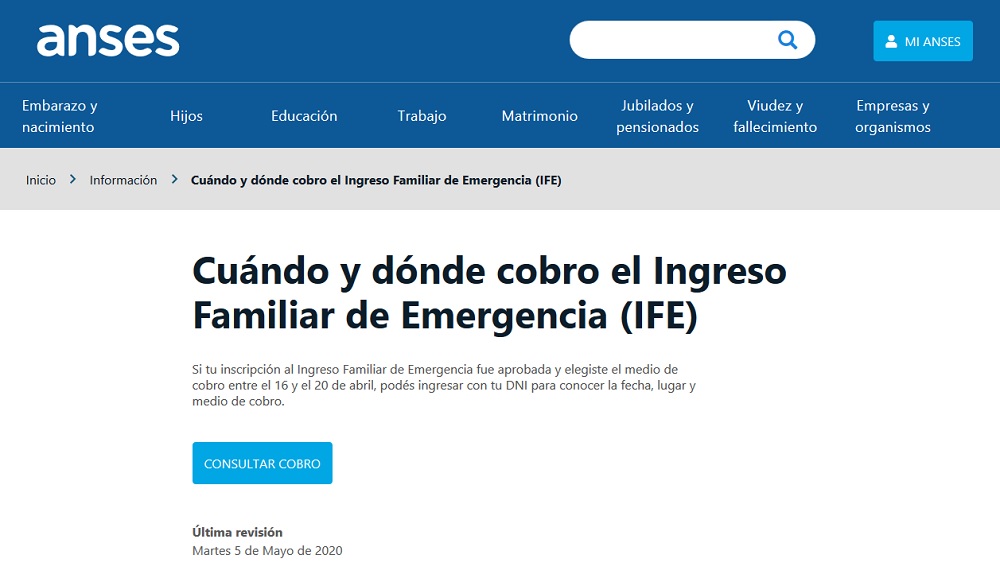Screen dimensions: 1000x578
Task: Open Viudez y fallecimiento section
Action: coord(775,116)
